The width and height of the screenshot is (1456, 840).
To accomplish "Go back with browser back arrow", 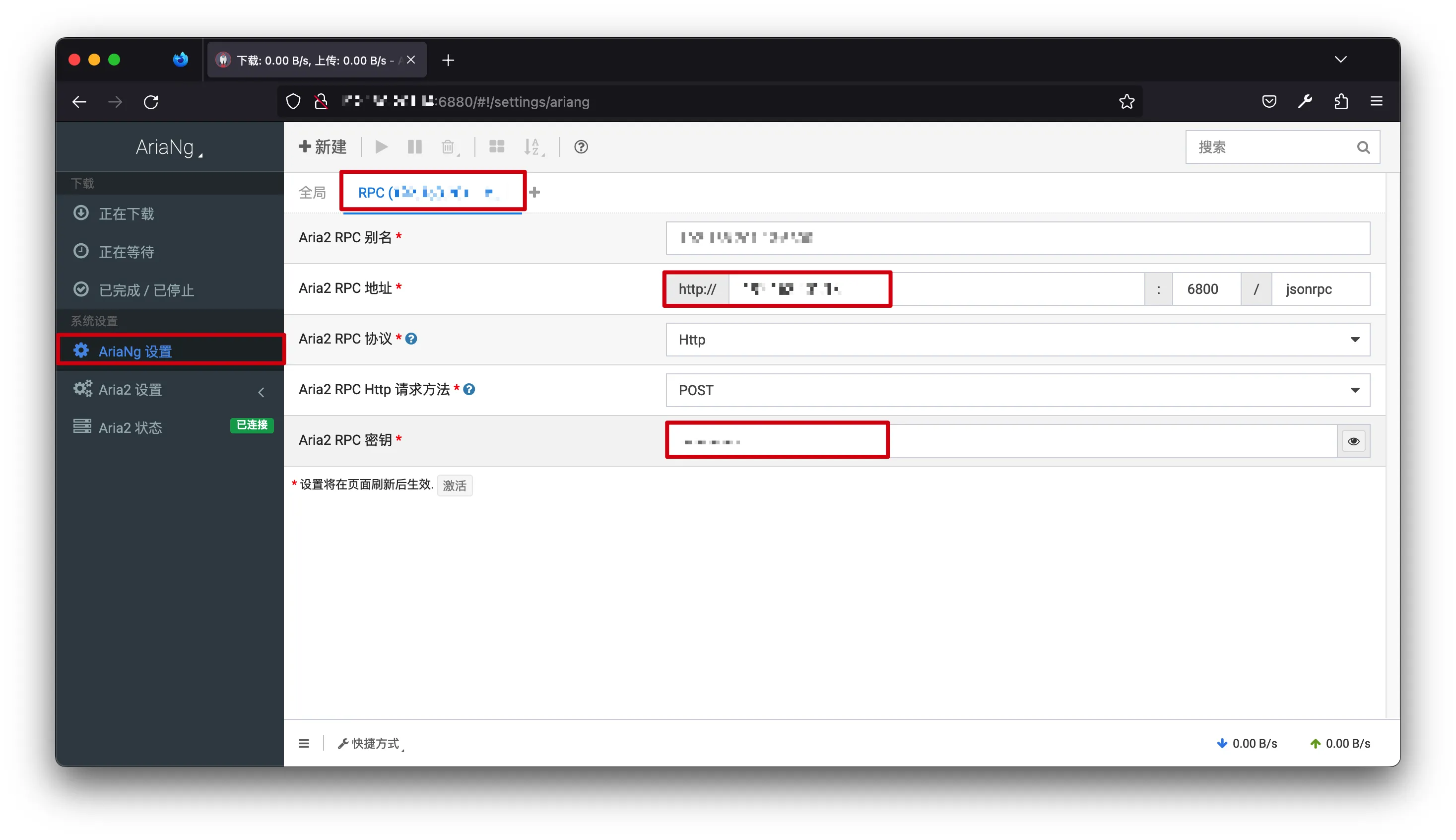I will (x=79, y=102).
